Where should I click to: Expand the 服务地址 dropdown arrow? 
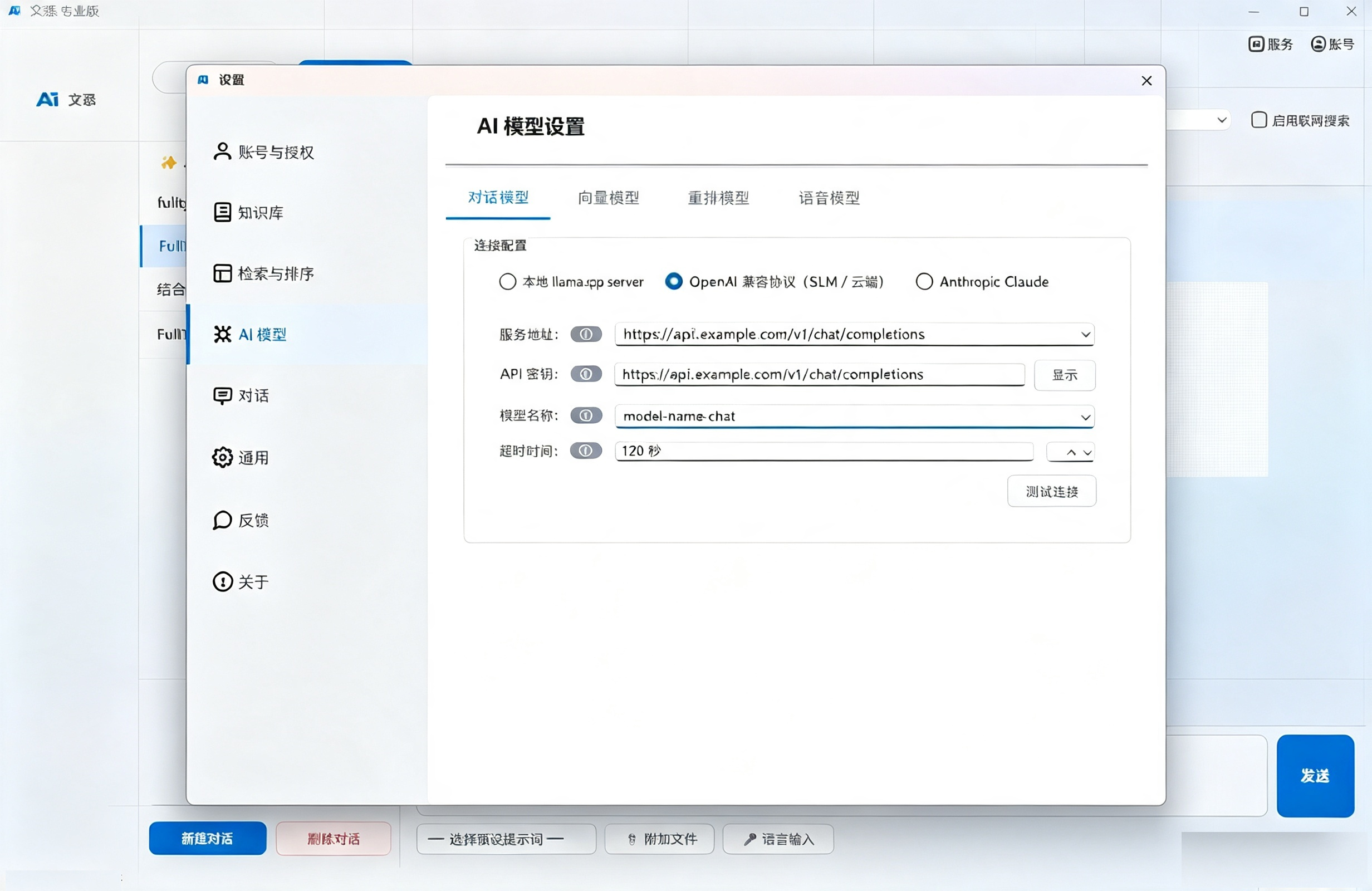click(x=1085, y=335)
